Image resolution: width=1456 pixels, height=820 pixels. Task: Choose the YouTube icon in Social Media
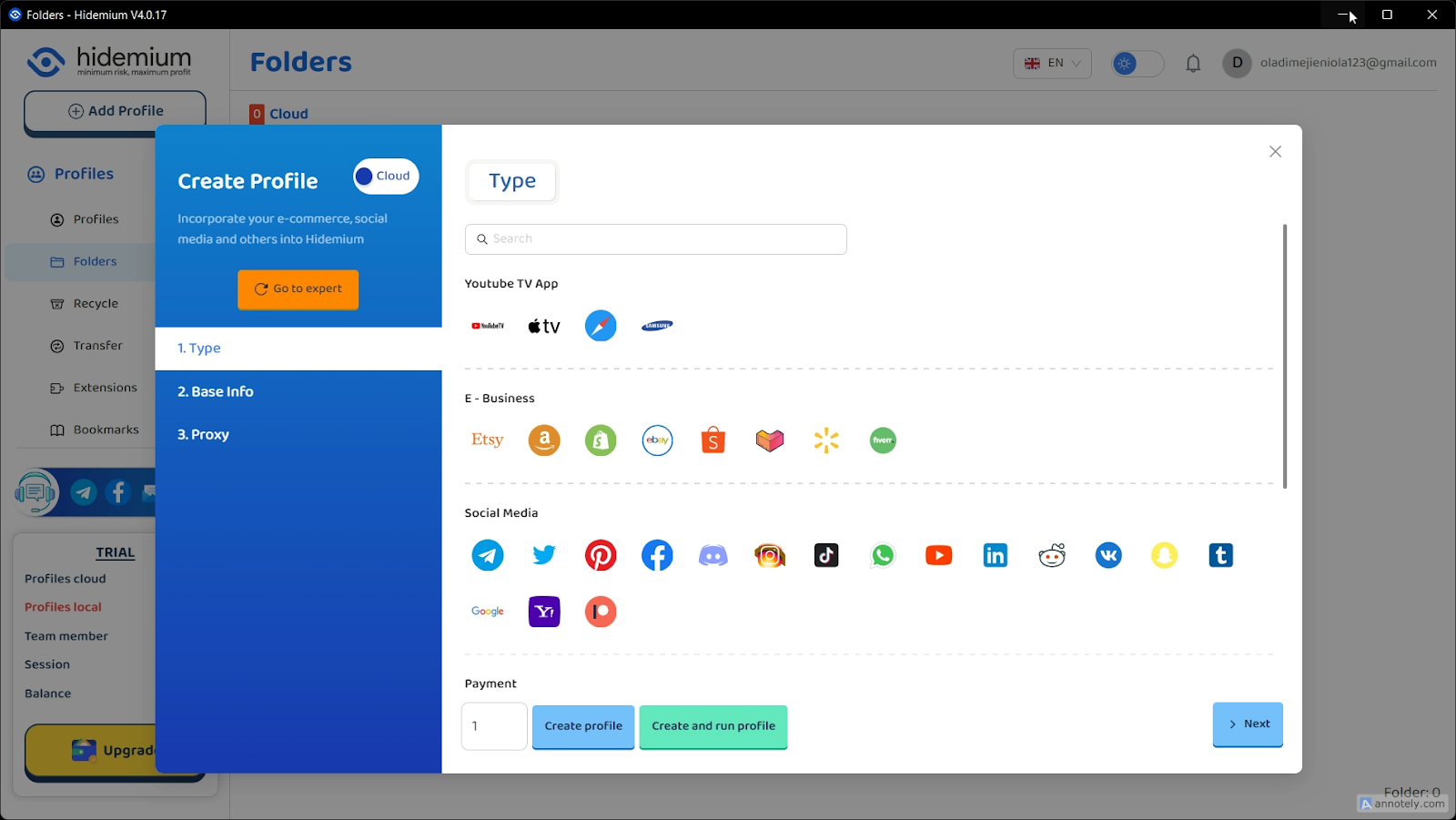point(939,555)
